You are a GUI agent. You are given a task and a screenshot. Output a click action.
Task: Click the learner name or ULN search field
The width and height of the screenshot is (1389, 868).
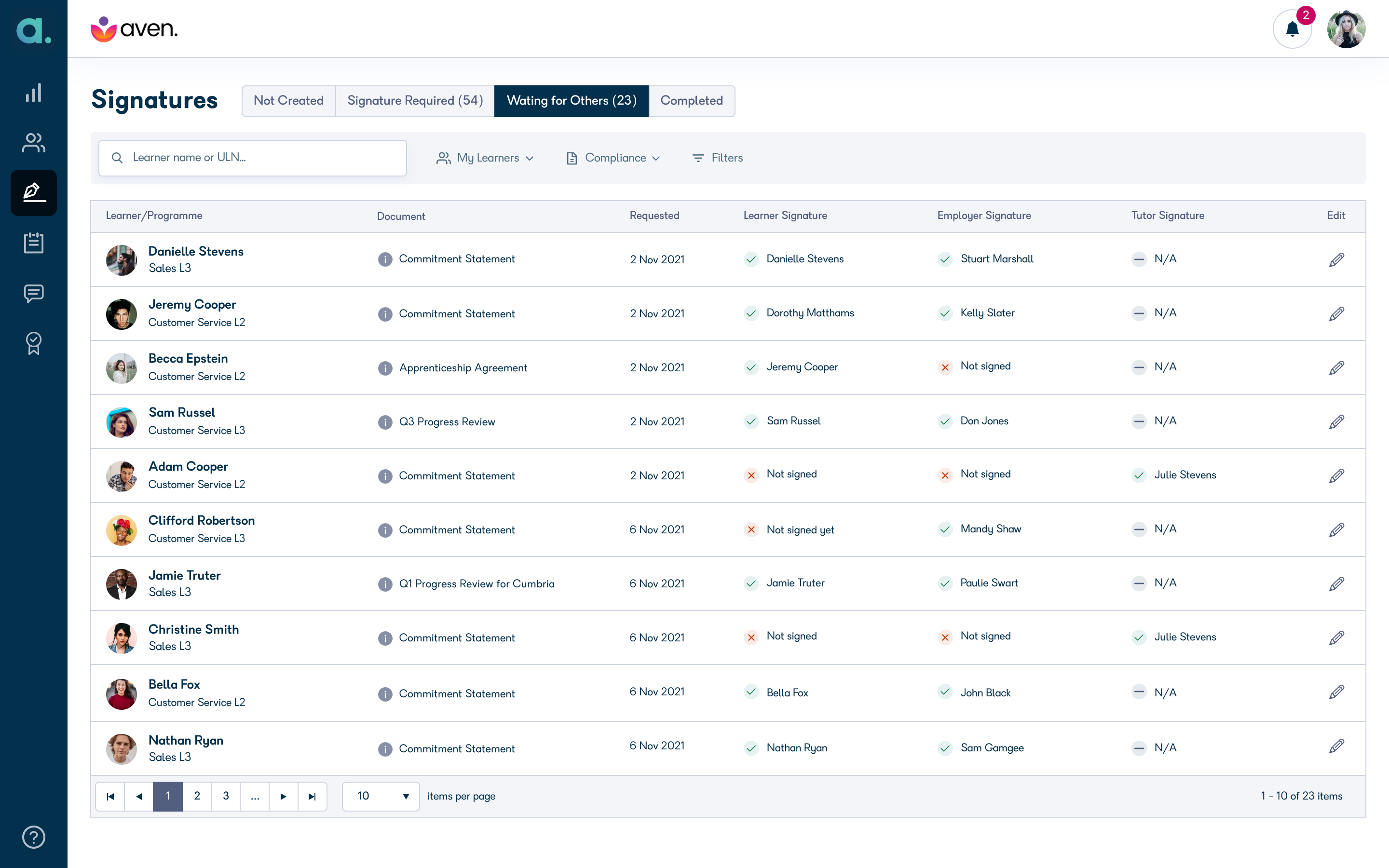(x=253, y=158)
